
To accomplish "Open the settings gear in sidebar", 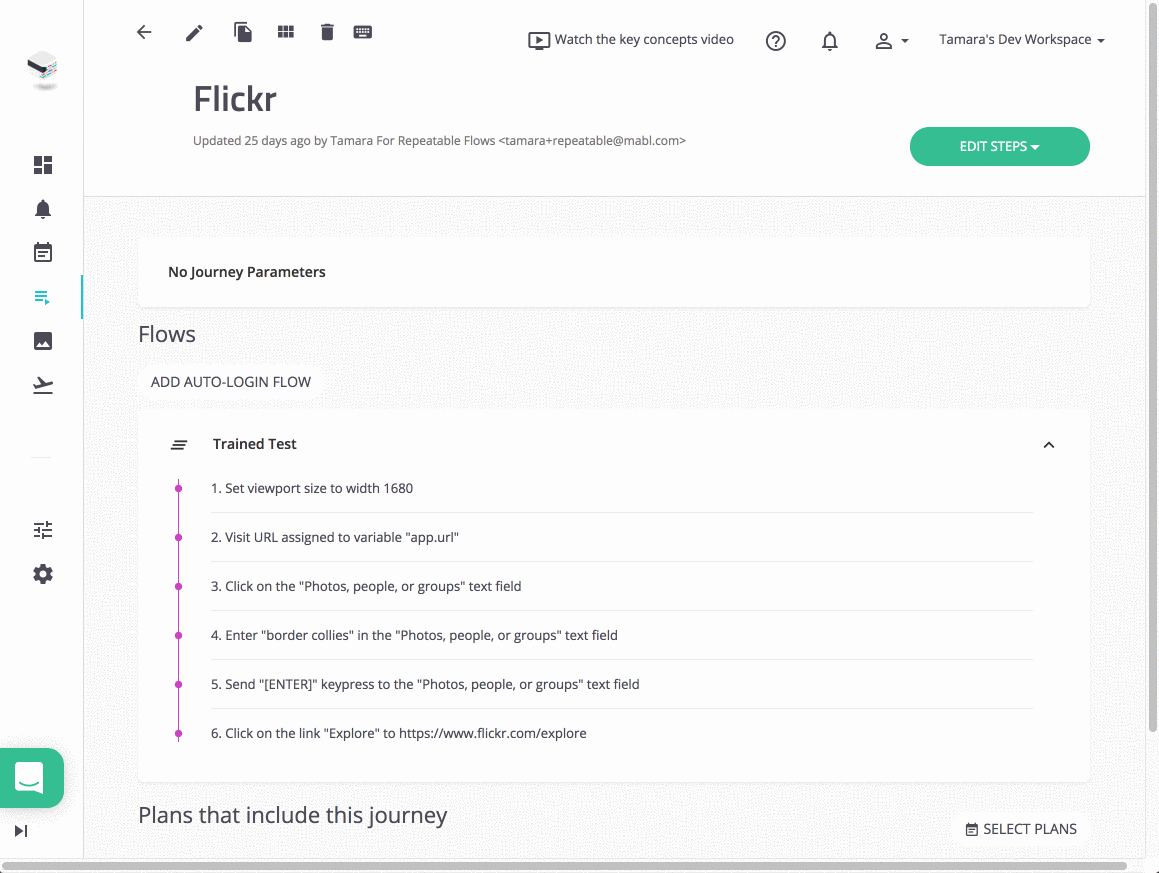I will coord(43,574).
